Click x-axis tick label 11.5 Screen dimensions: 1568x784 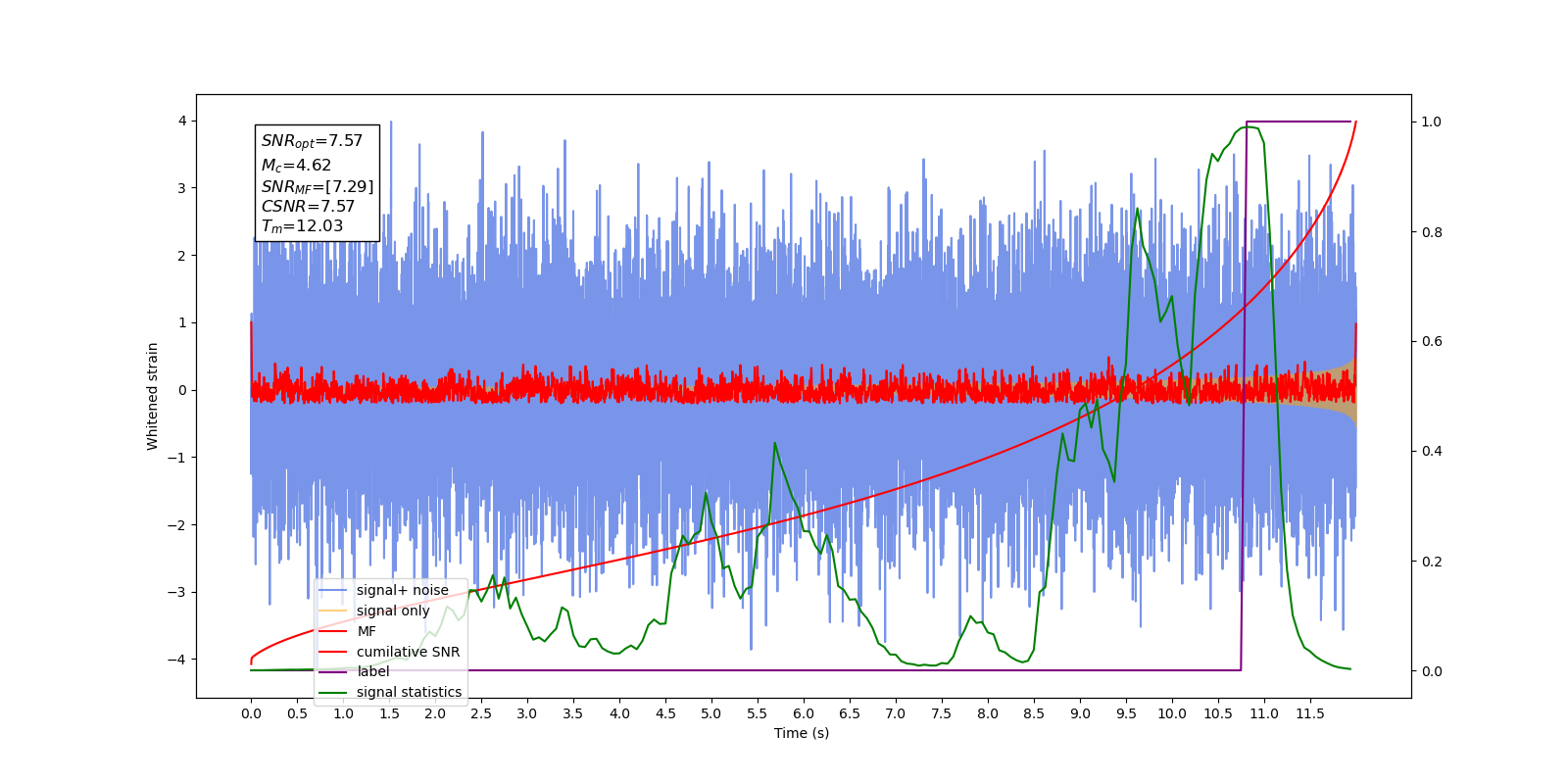pos(1310,713)
